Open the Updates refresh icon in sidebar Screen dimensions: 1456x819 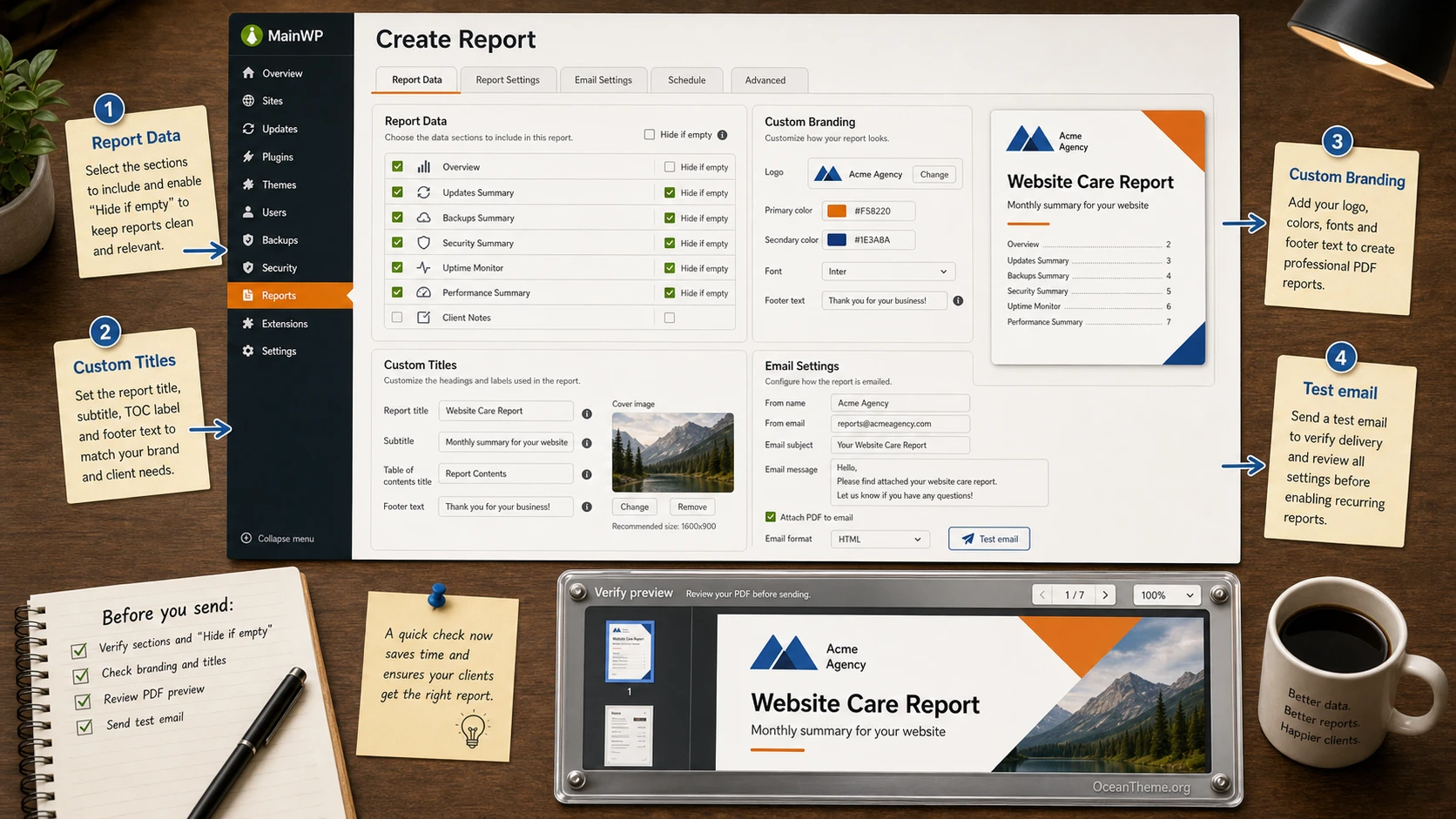pyautogui.click(x=248, y=129)
